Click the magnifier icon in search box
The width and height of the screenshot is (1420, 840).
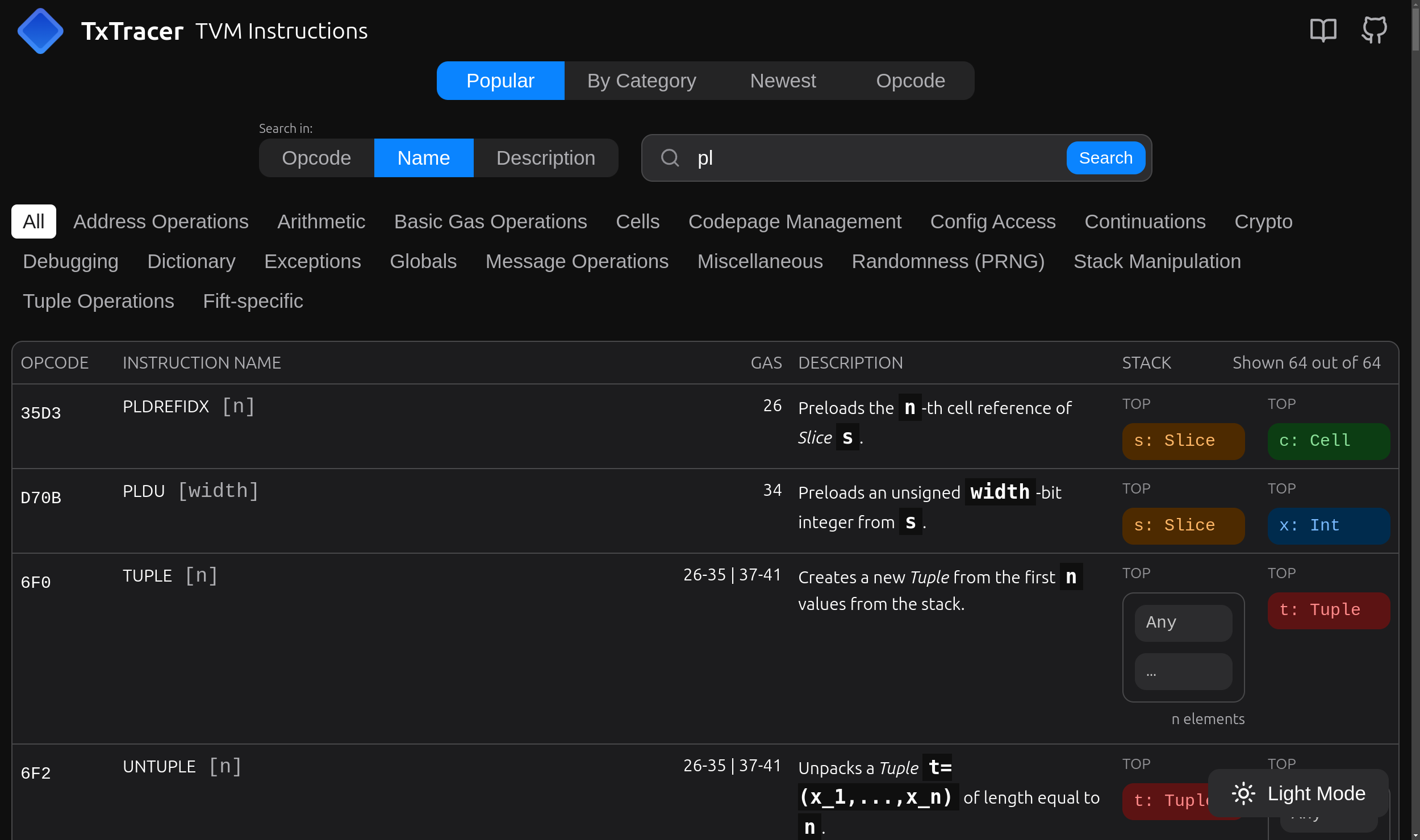(x=670, y=158)
